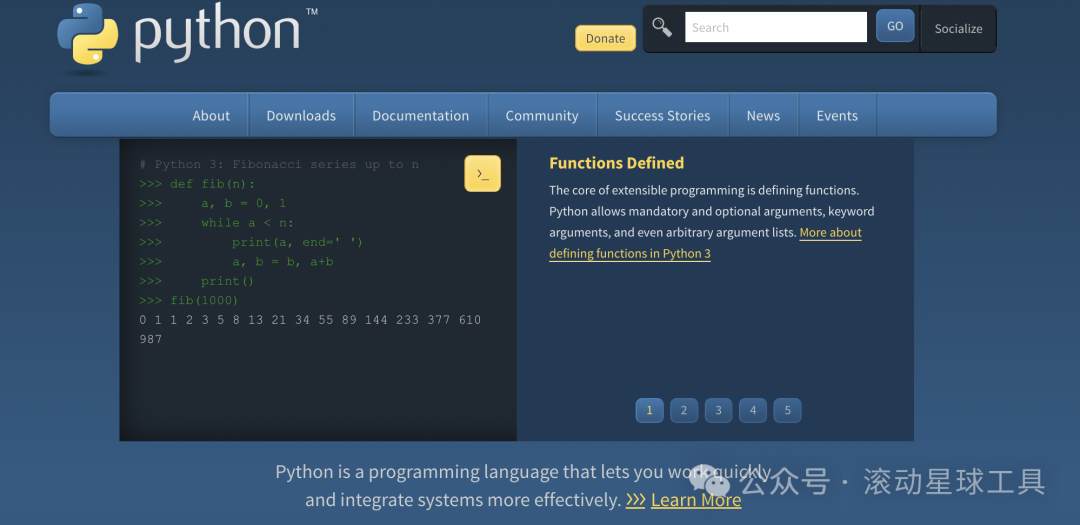
Task: Open the Socialize menu
Action: [958, 29]
